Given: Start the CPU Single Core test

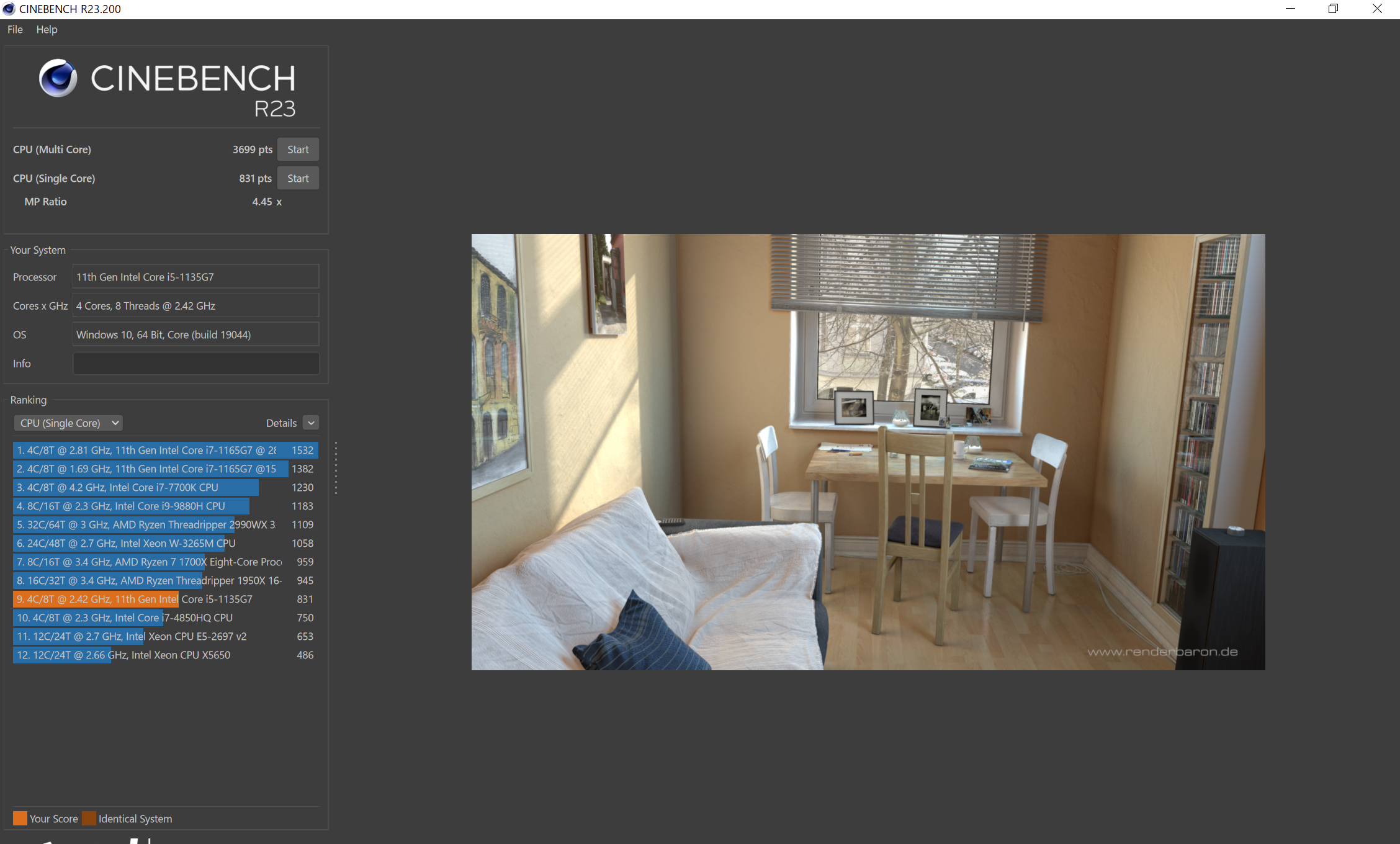Looking at the screenshot, I should pyautogui.click(x=298, y=178).
